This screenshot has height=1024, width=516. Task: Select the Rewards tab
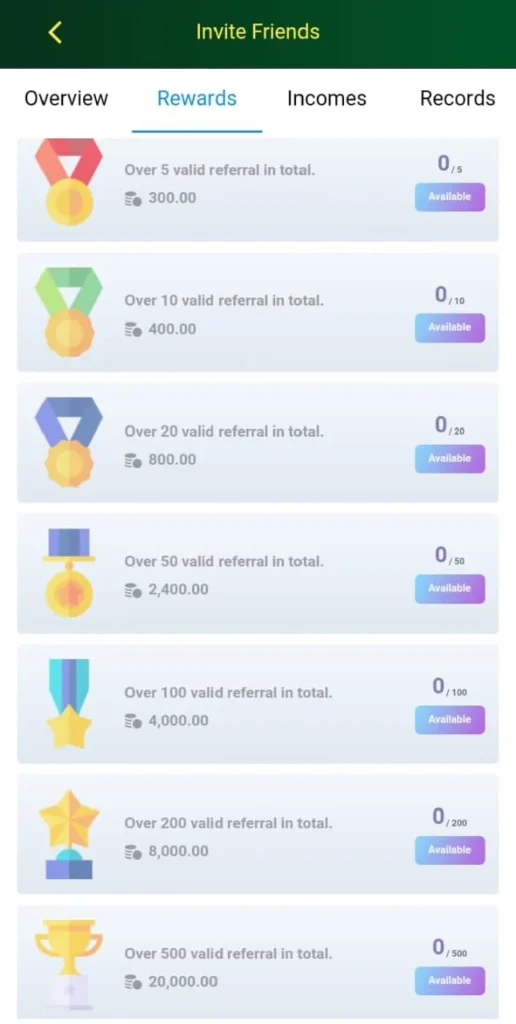pos(197,99)
